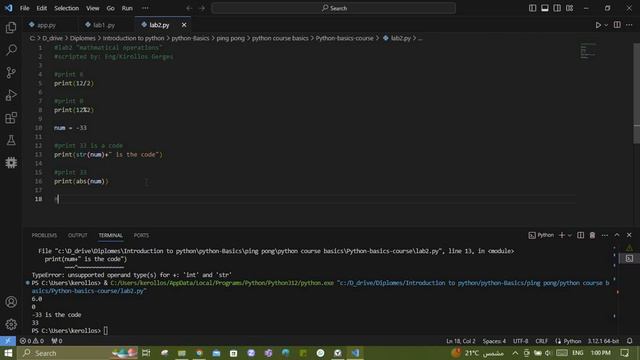Kill terminal with the trash icon
The height and width of the screenshot is (360, 640).
coord(592,235)
